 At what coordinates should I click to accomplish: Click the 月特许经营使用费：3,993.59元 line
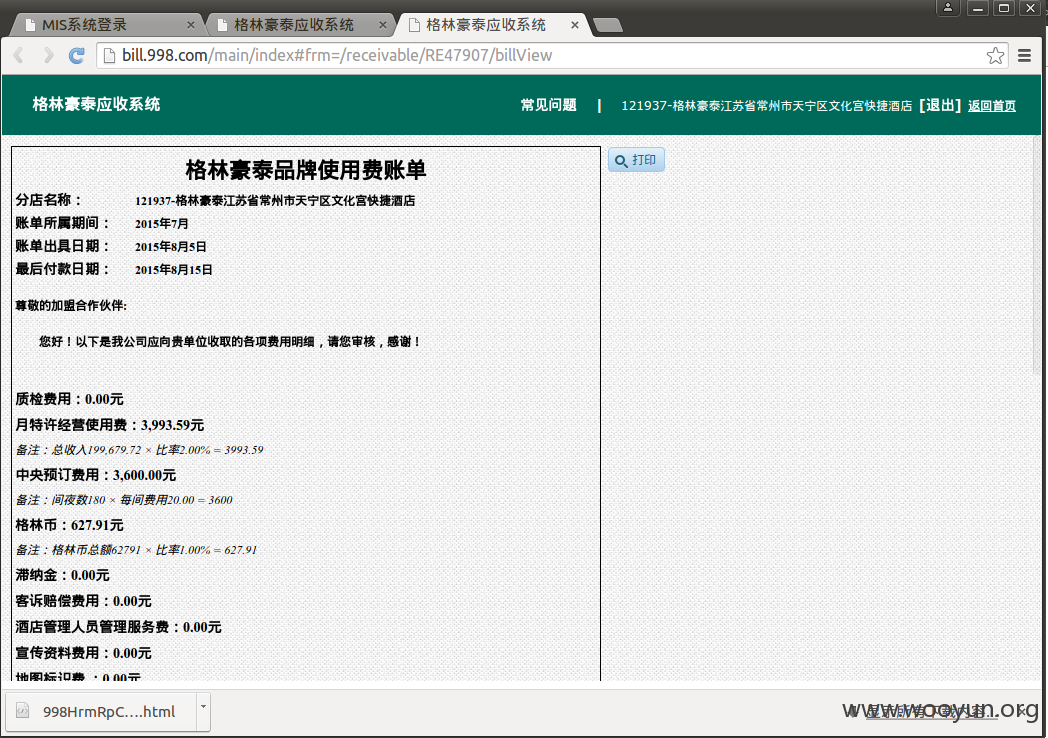110,425
